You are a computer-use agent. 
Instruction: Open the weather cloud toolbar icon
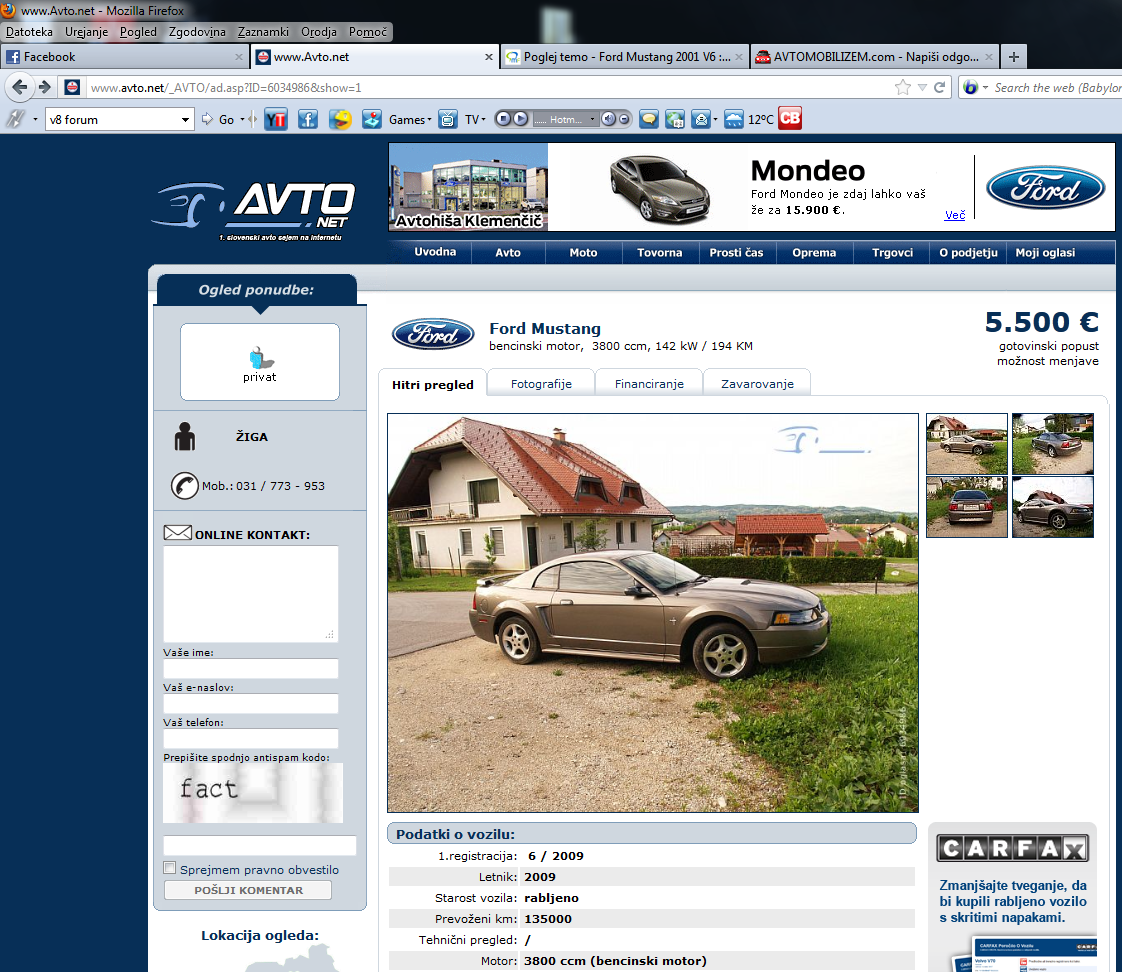tap(733, 120)
